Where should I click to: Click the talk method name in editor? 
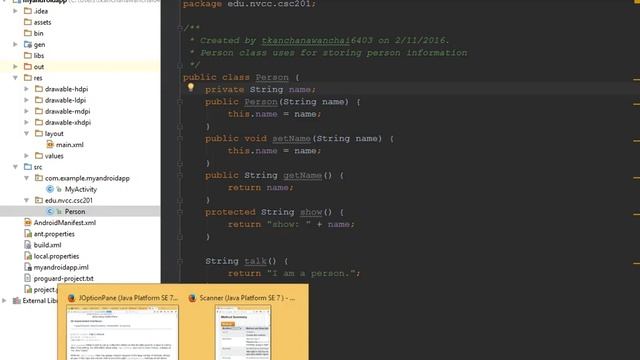click(x=256, y=261)
